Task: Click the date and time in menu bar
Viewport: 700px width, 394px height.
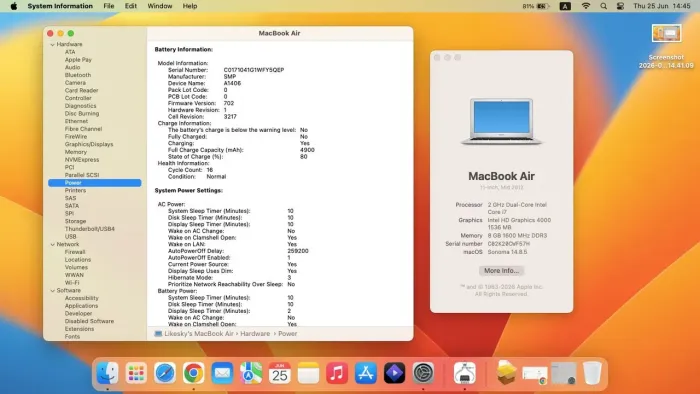Action: click(662, 6)
